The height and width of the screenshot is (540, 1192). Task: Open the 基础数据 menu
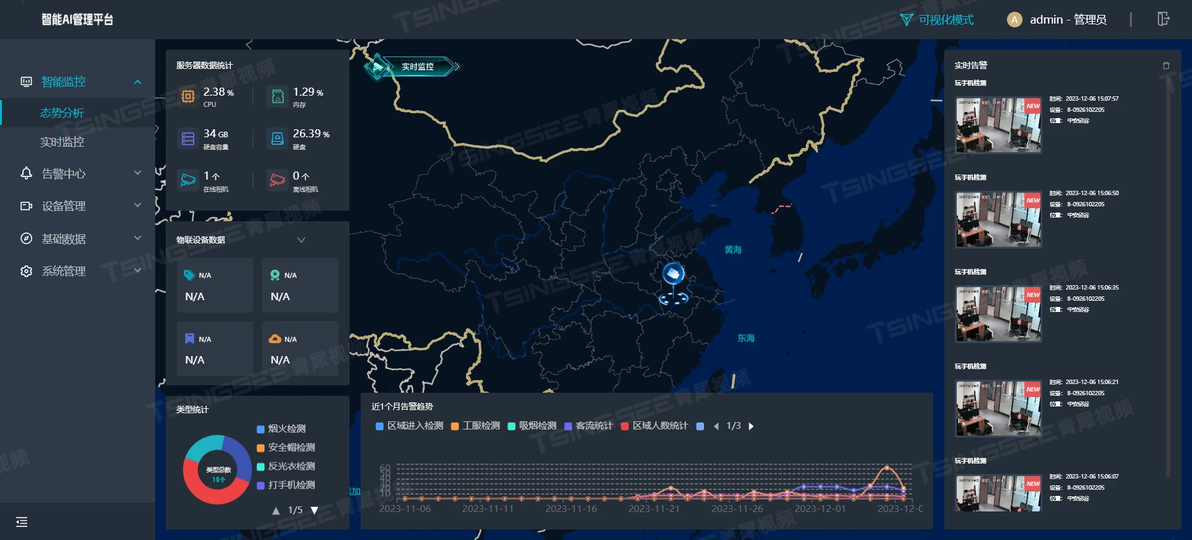pyautogui.click(x=78, y=238)
